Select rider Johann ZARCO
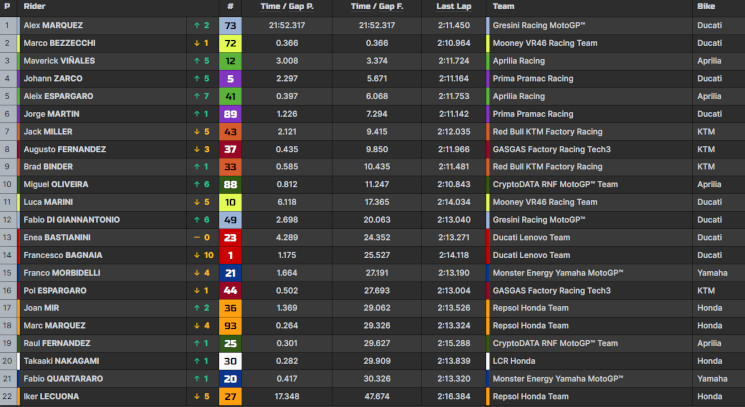 [x=53, y=78]
